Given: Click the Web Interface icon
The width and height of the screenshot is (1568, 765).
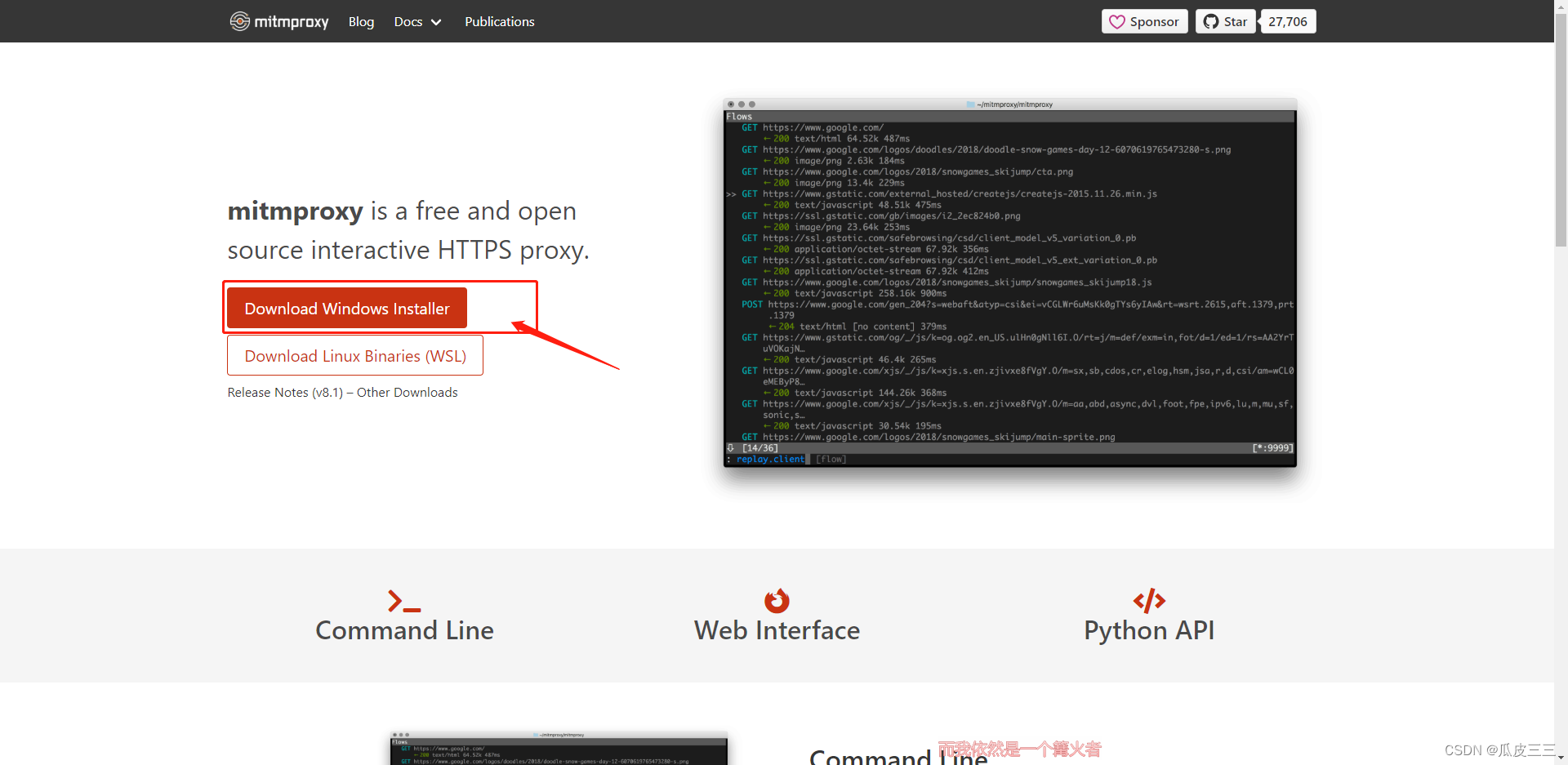Looking at the screenshot, I should [777, 600].
